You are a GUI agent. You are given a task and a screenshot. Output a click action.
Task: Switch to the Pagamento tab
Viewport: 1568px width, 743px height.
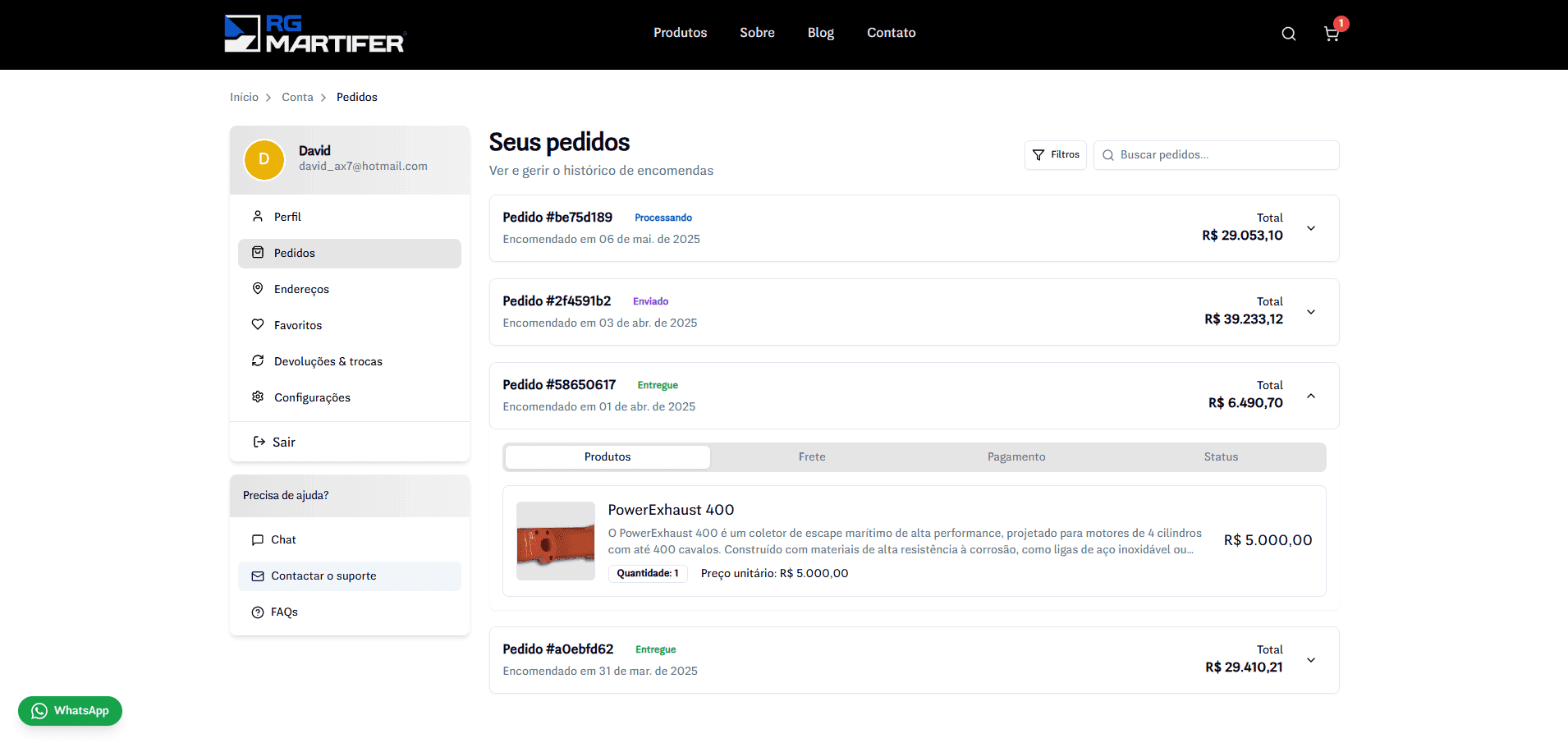click(1016, 457)
